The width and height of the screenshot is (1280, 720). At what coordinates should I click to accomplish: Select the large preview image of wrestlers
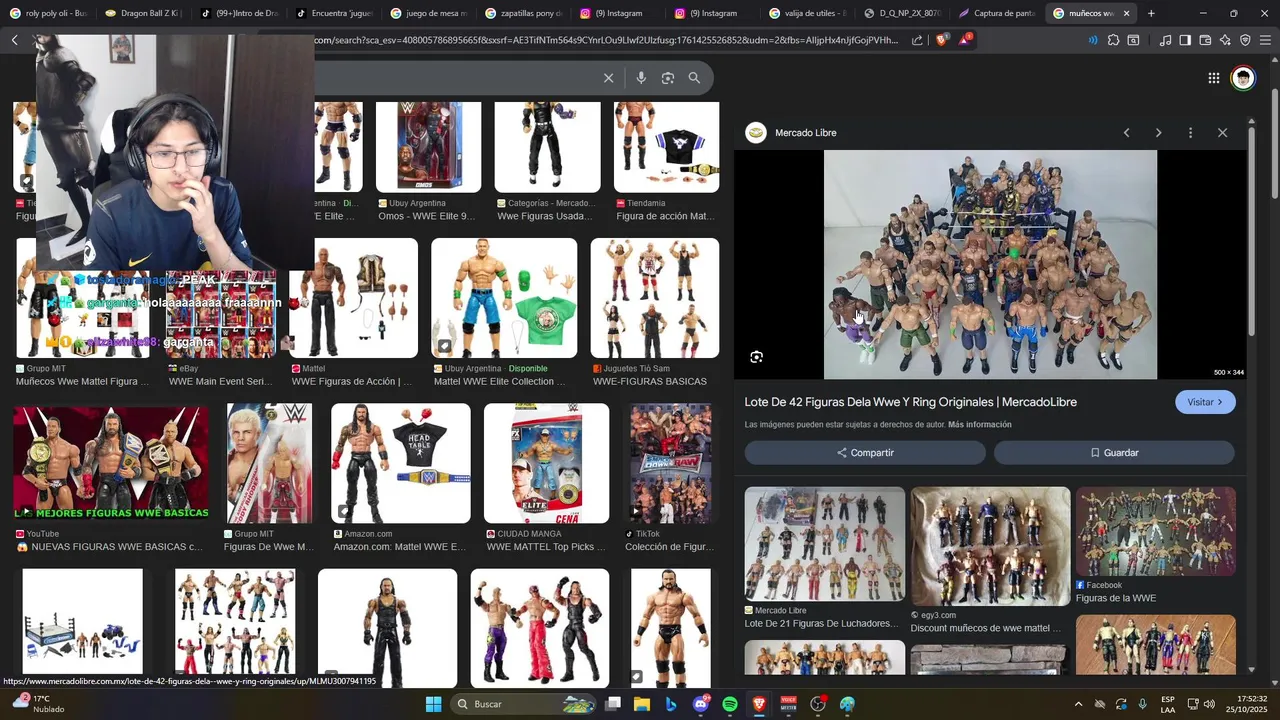[990, 265]
